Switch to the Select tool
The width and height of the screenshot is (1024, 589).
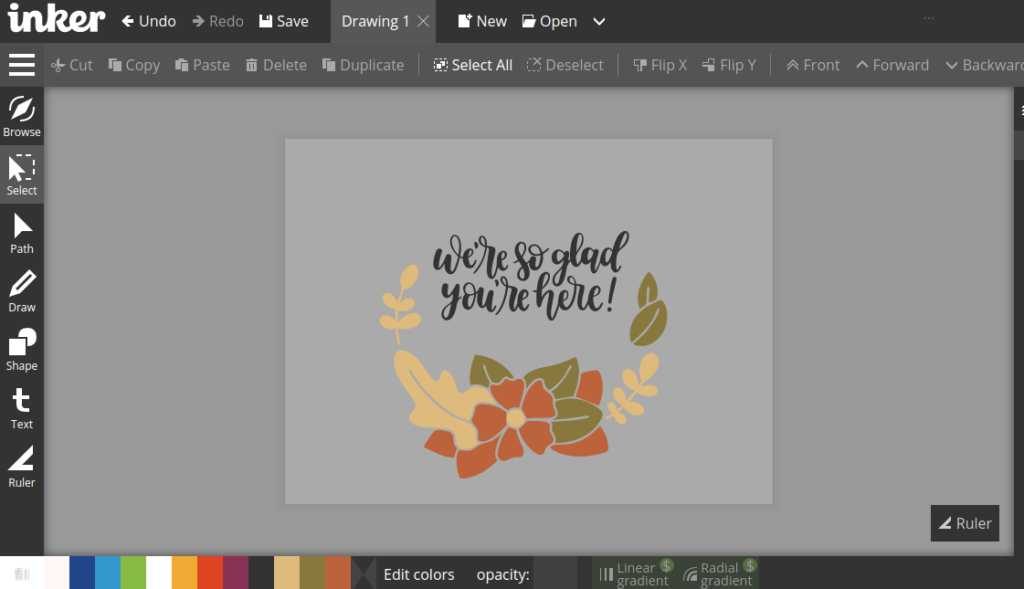click(21, 175)
